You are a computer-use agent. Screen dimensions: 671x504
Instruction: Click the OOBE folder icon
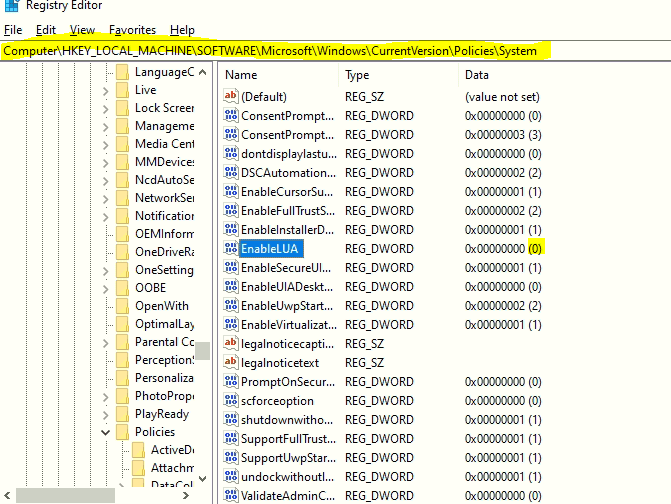pyautogui.click(x=122, y=288)
